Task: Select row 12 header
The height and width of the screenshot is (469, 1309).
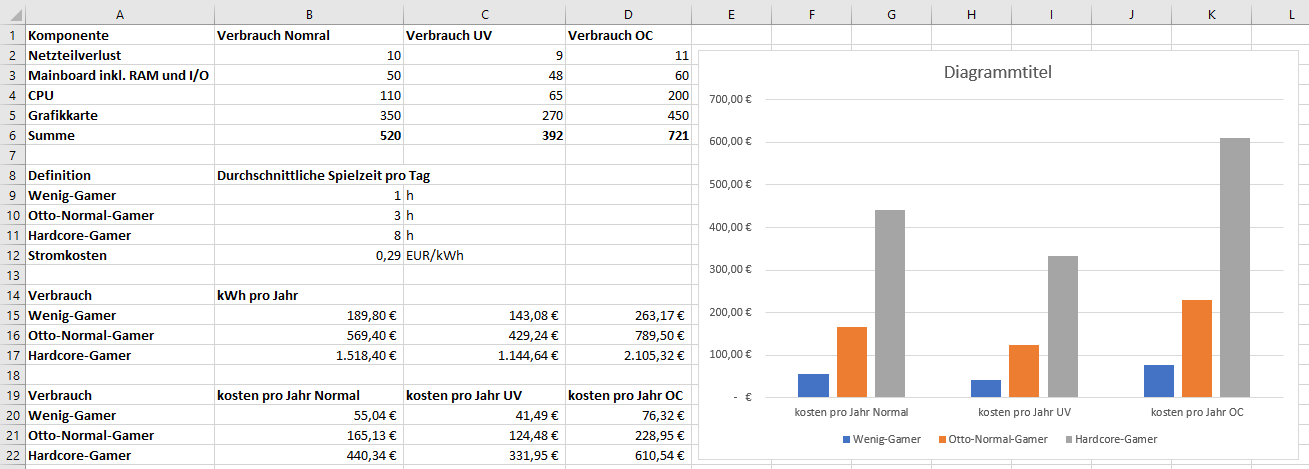Action: (12, 255)
